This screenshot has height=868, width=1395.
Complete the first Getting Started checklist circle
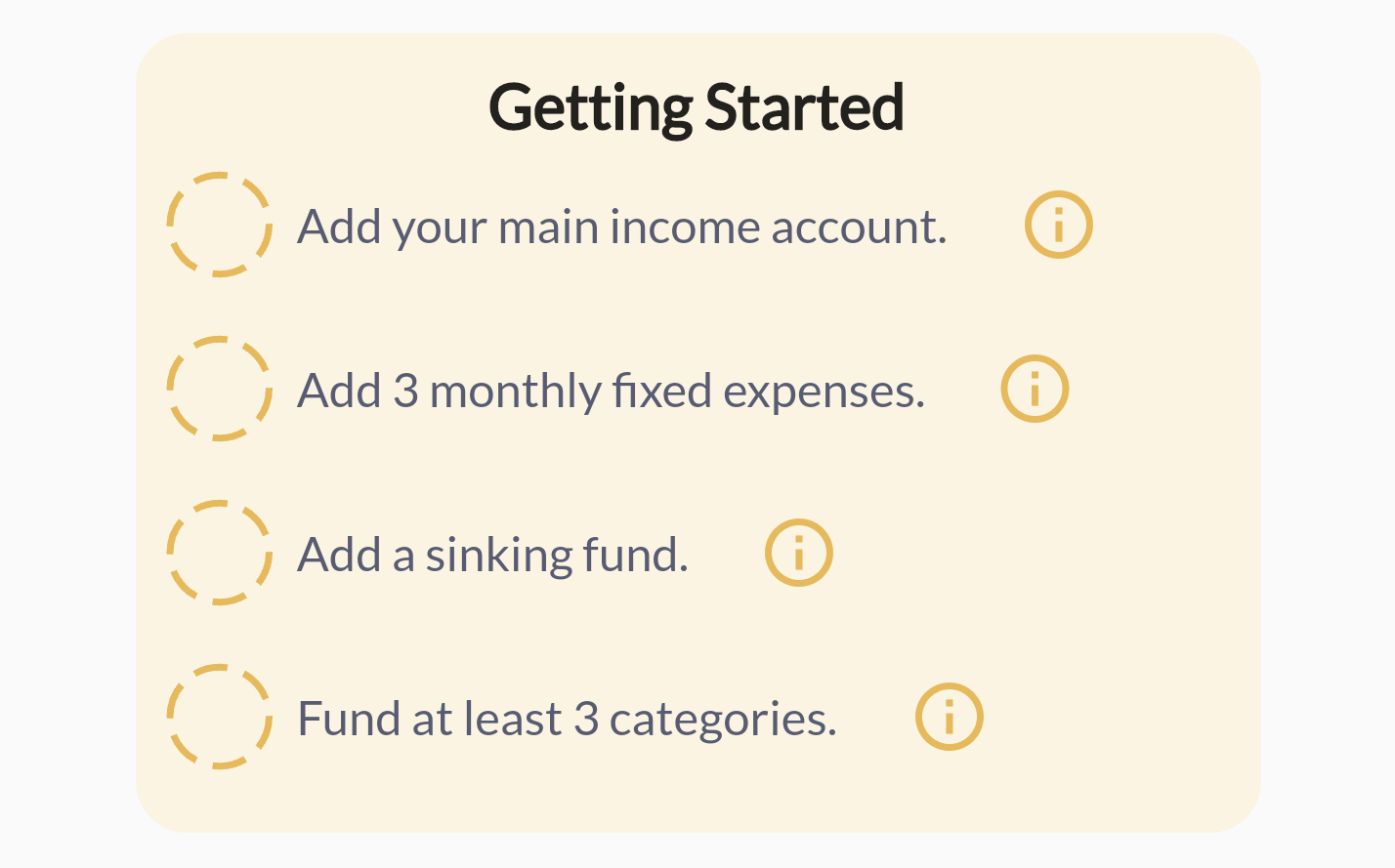[x=219, y=225]
